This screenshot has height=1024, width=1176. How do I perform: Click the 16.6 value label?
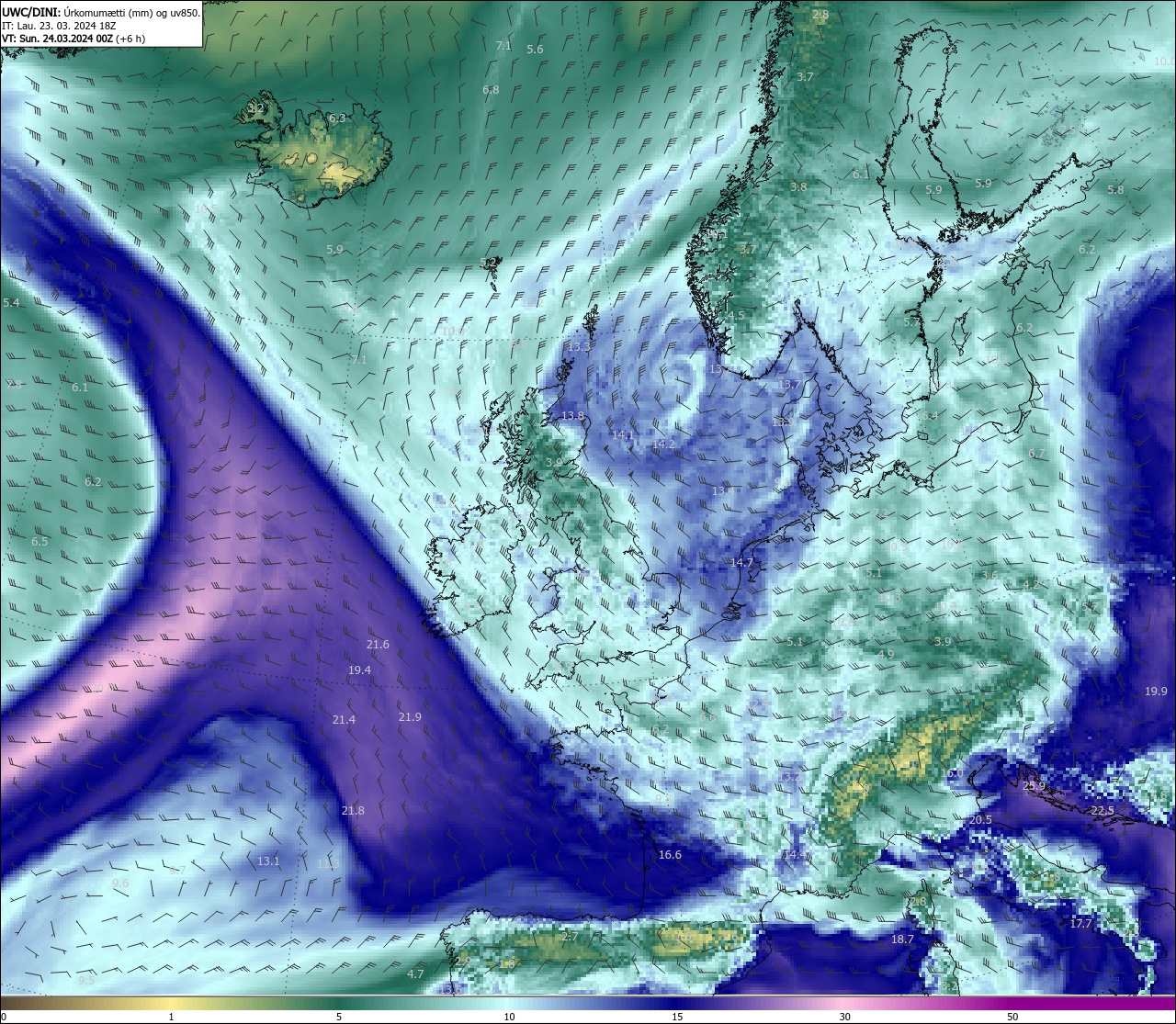670,855
